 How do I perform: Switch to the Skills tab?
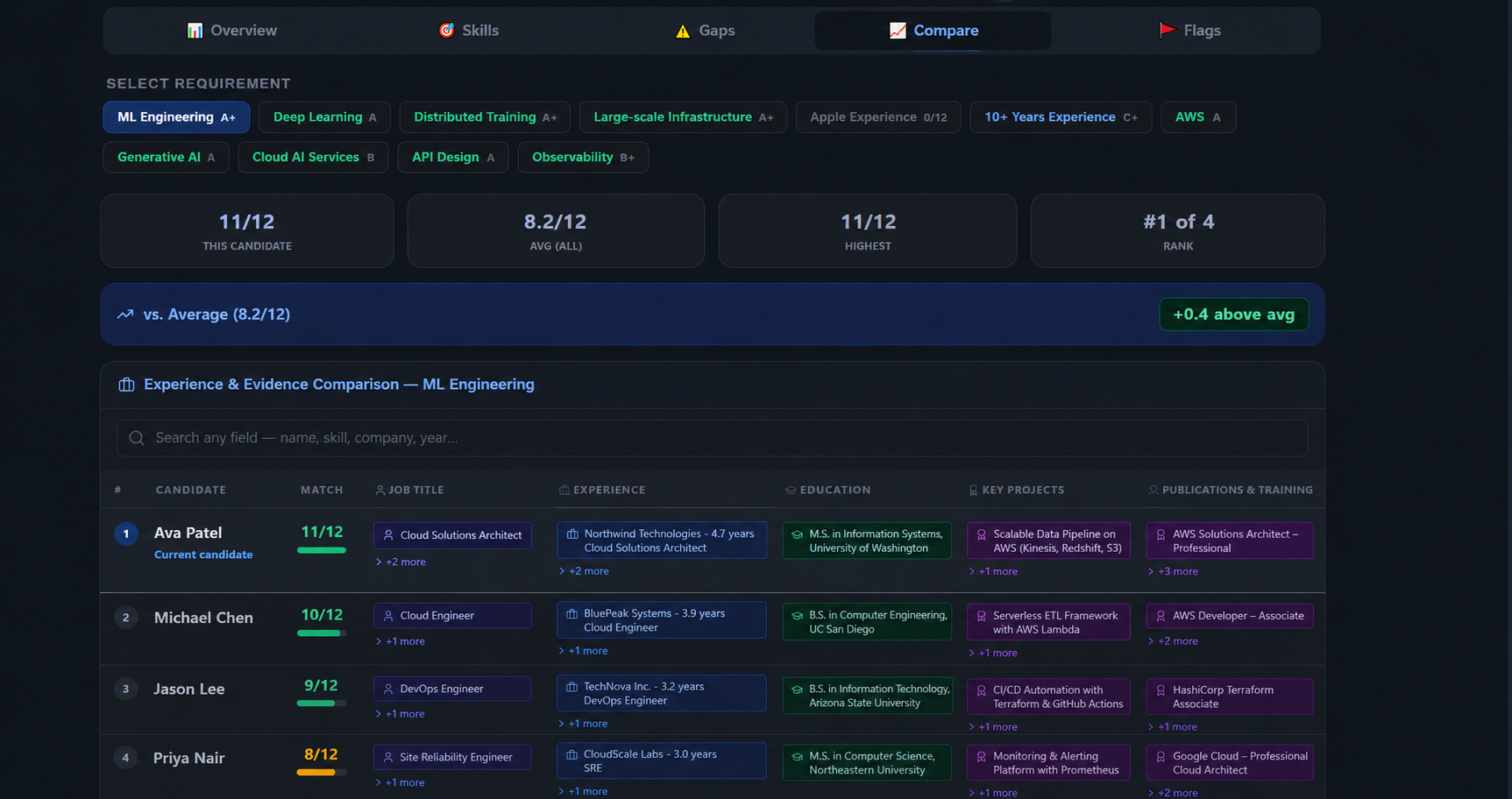point(468,31)
